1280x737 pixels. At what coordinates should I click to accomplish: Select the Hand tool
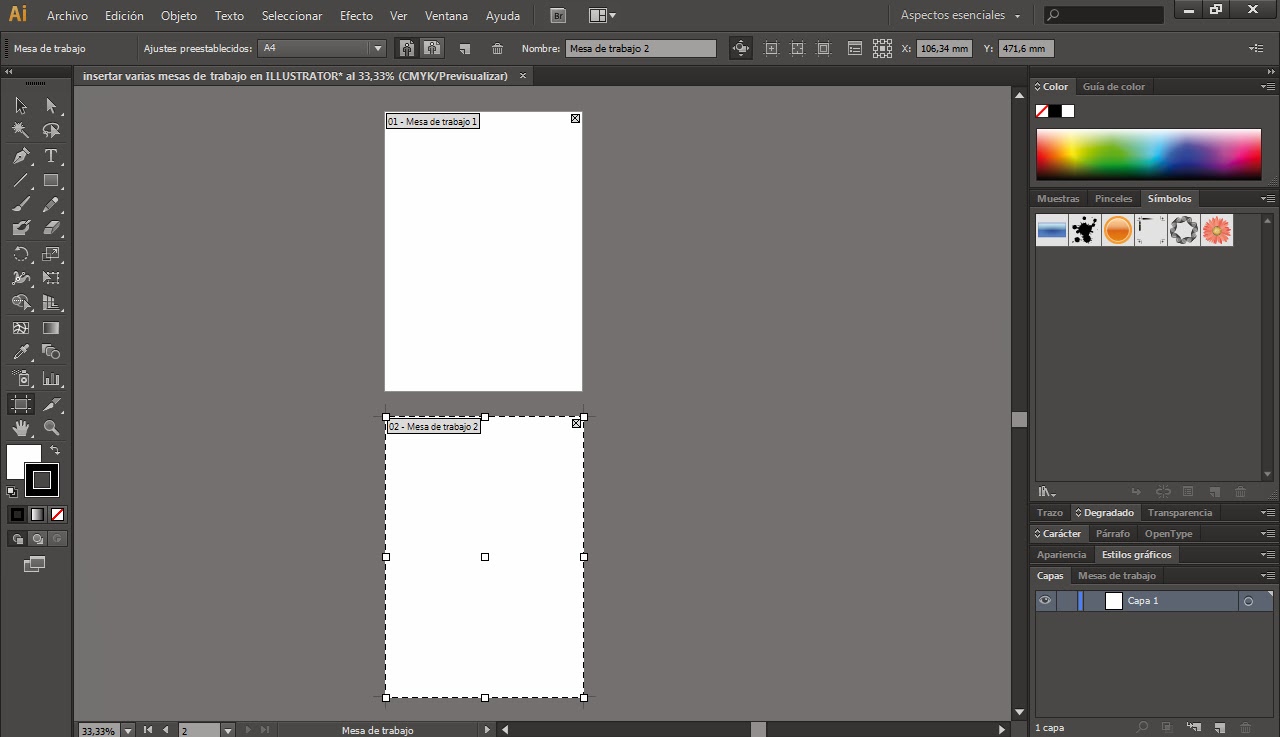point(20,428)
